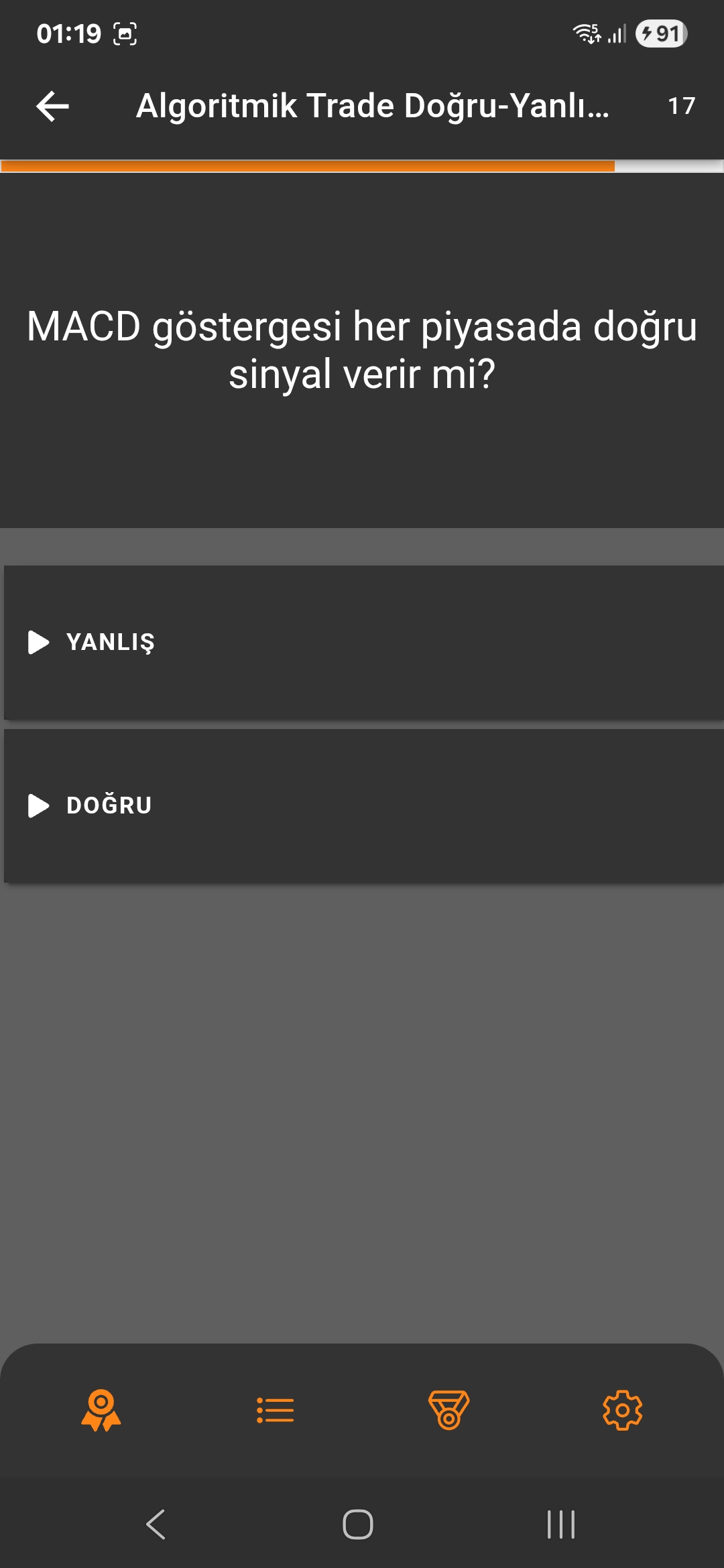724x1568 pixels.
Task: Click the Algoritmik Trade Doğru-Yanlı… title
Action: tap(373, 106)
